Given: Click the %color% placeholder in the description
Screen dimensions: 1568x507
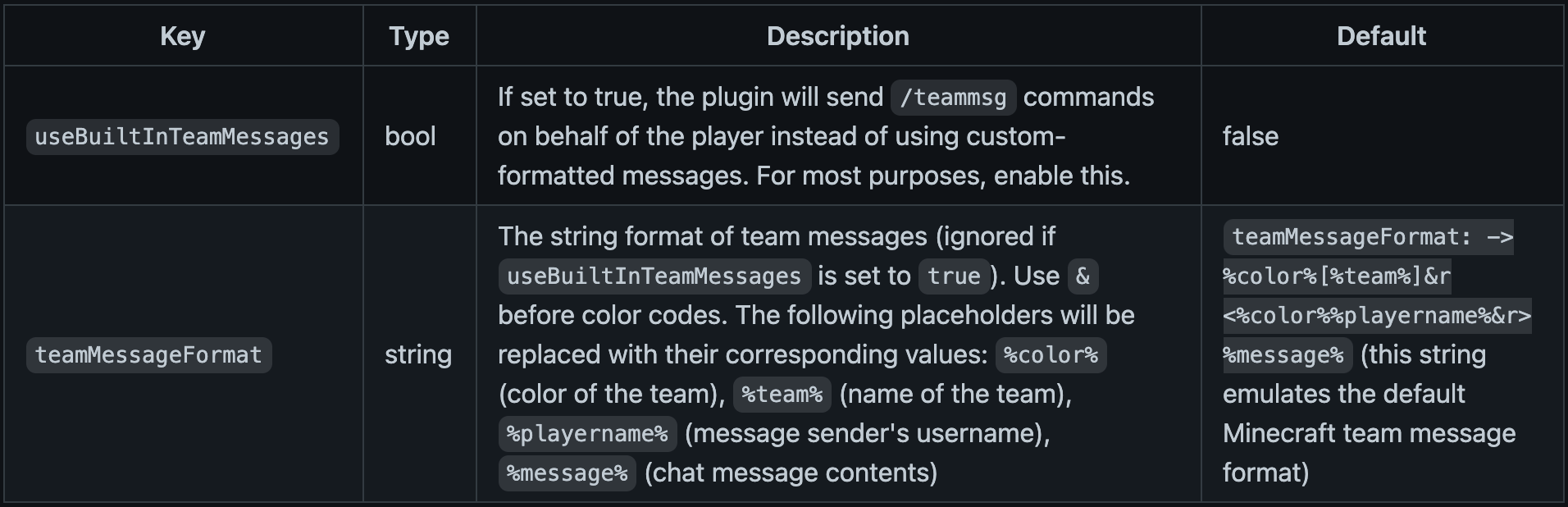Looking at the screenshot, I should [1051, 355].
